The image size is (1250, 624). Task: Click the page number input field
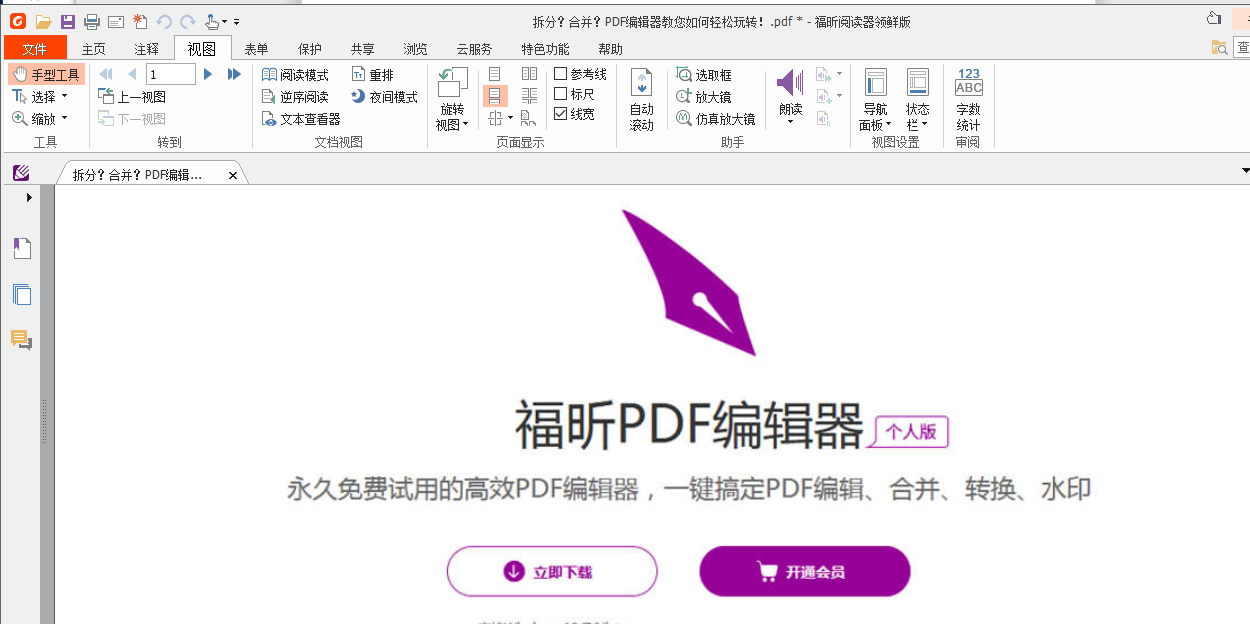click(170, 74)
